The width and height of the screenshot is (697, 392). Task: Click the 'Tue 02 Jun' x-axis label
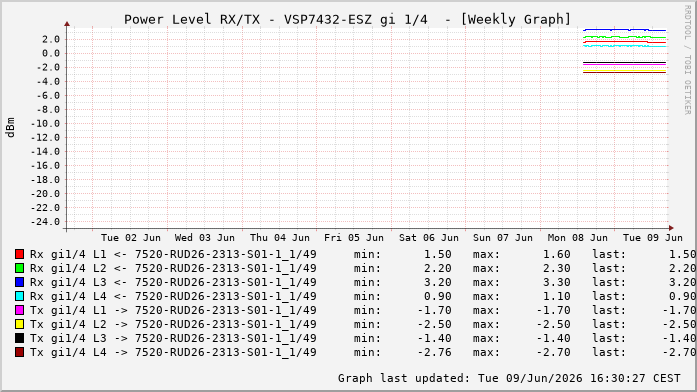[x=131, y=238]
